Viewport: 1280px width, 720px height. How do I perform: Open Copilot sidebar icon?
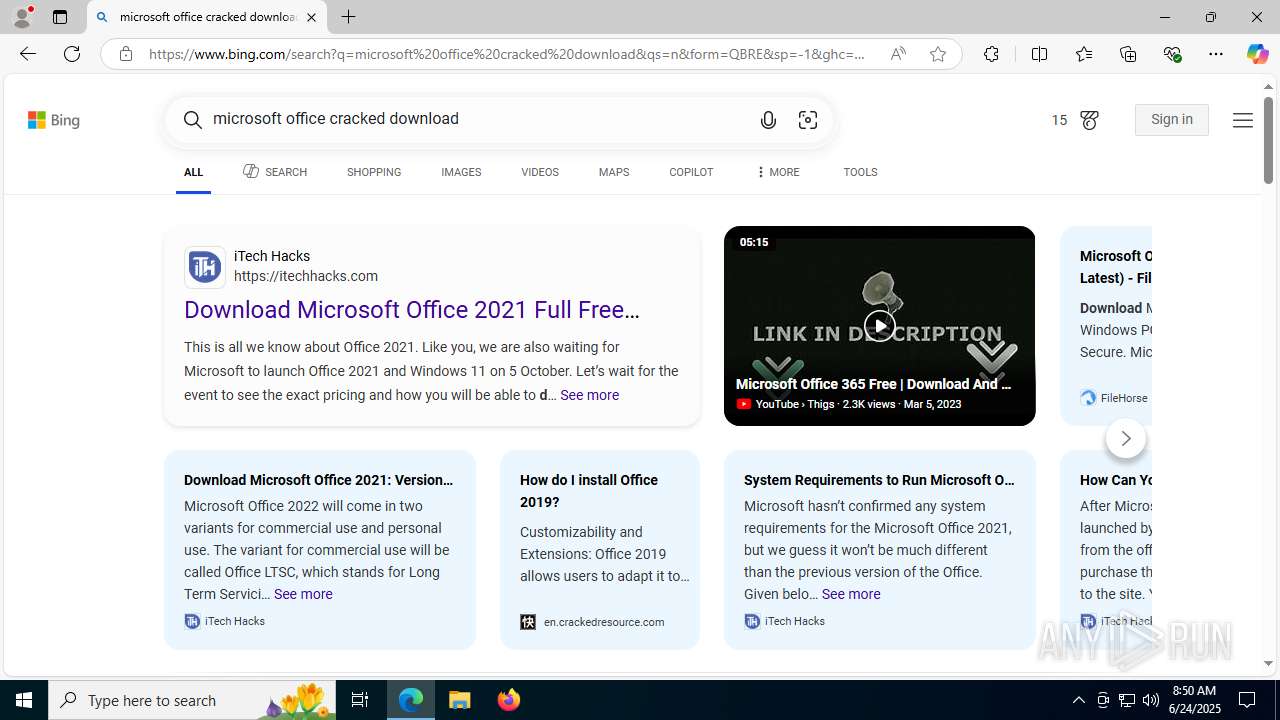pyautogui.click(x=1257, y=54)
